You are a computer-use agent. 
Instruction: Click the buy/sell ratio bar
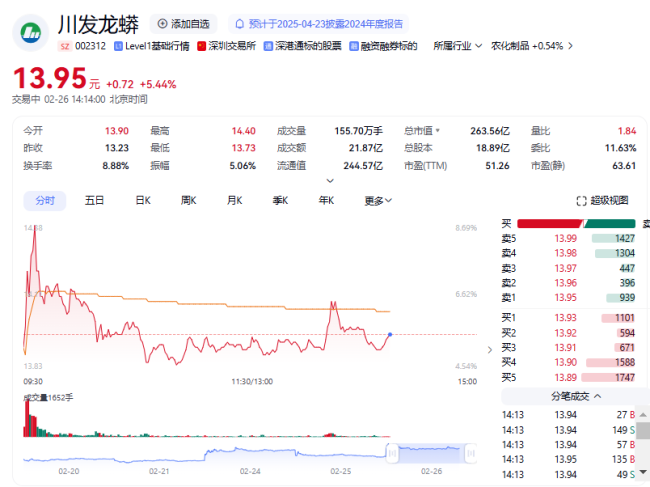point(576,224)
